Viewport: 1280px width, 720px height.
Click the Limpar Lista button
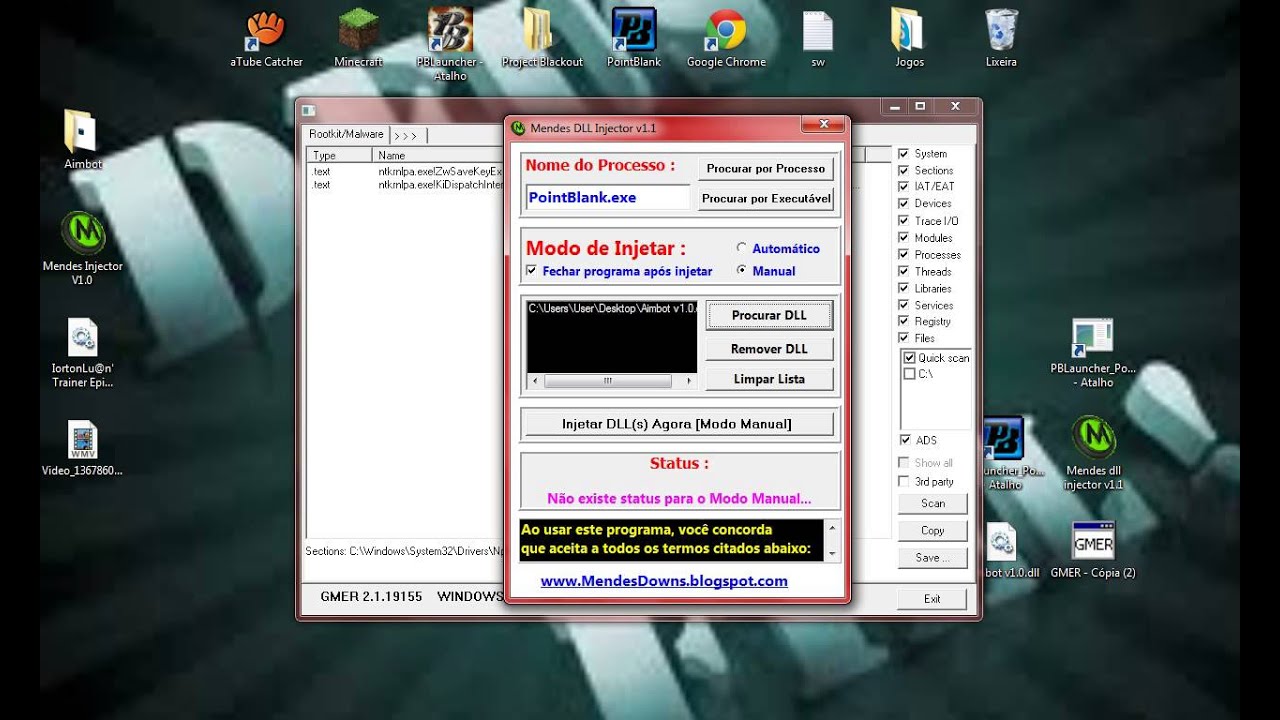point(769,379)
